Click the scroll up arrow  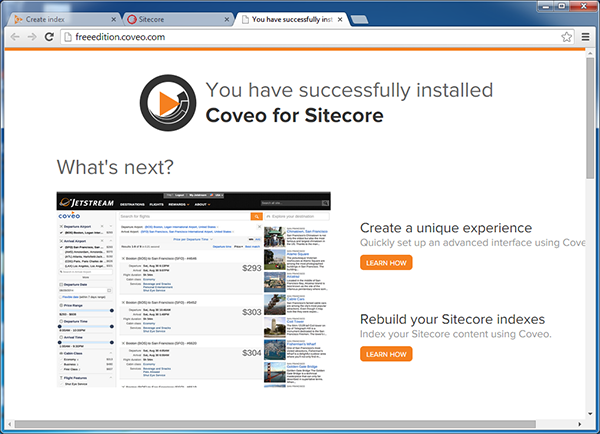click(x=590, y=54)
